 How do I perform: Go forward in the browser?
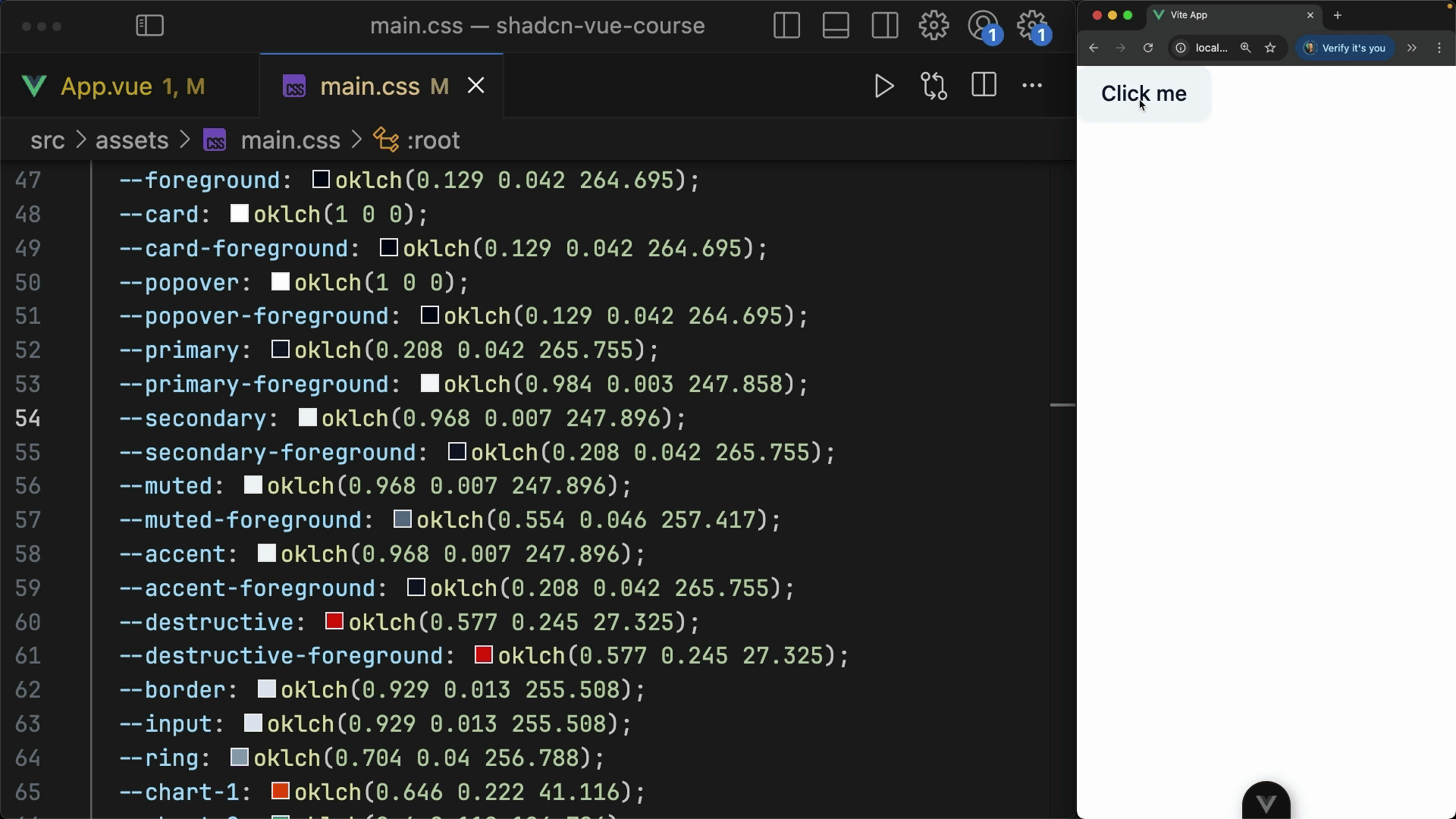(1121, 48)
